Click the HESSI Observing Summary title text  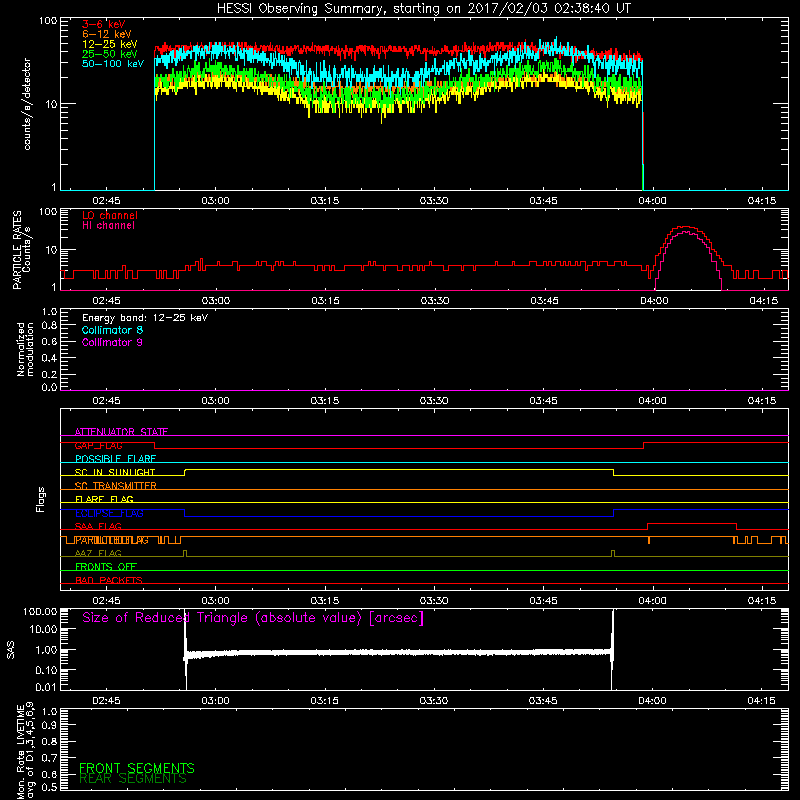pos(423,9)
